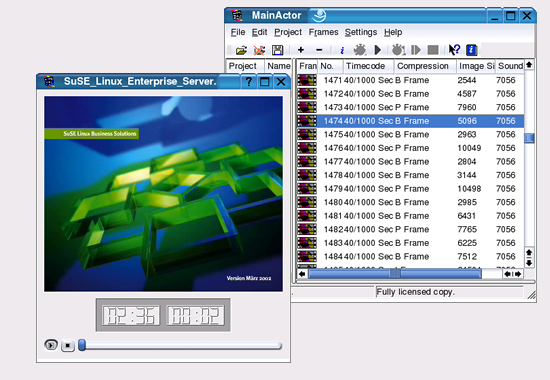
Task: Click the Sound column header
Action: (510, 66)
